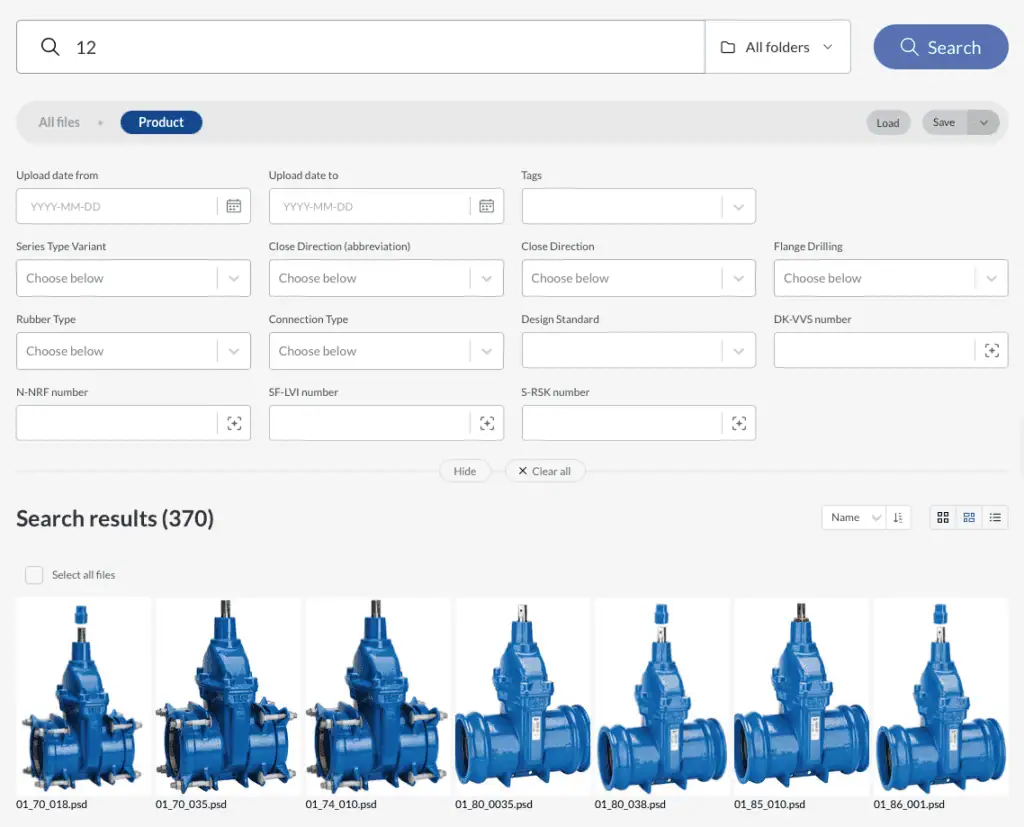
Task: Click the DK-VVS number scan icon
Action: (x=991, y=351)
